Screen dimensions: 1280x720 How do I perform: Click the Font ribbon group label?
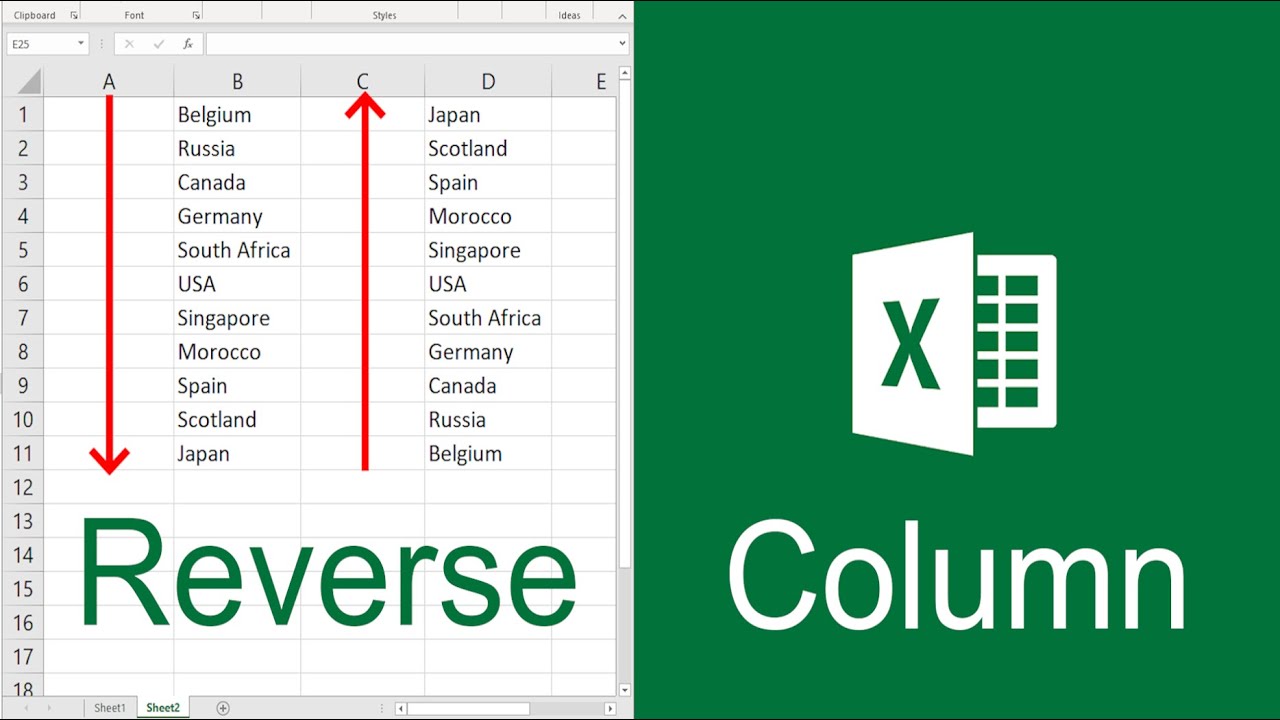134,16
